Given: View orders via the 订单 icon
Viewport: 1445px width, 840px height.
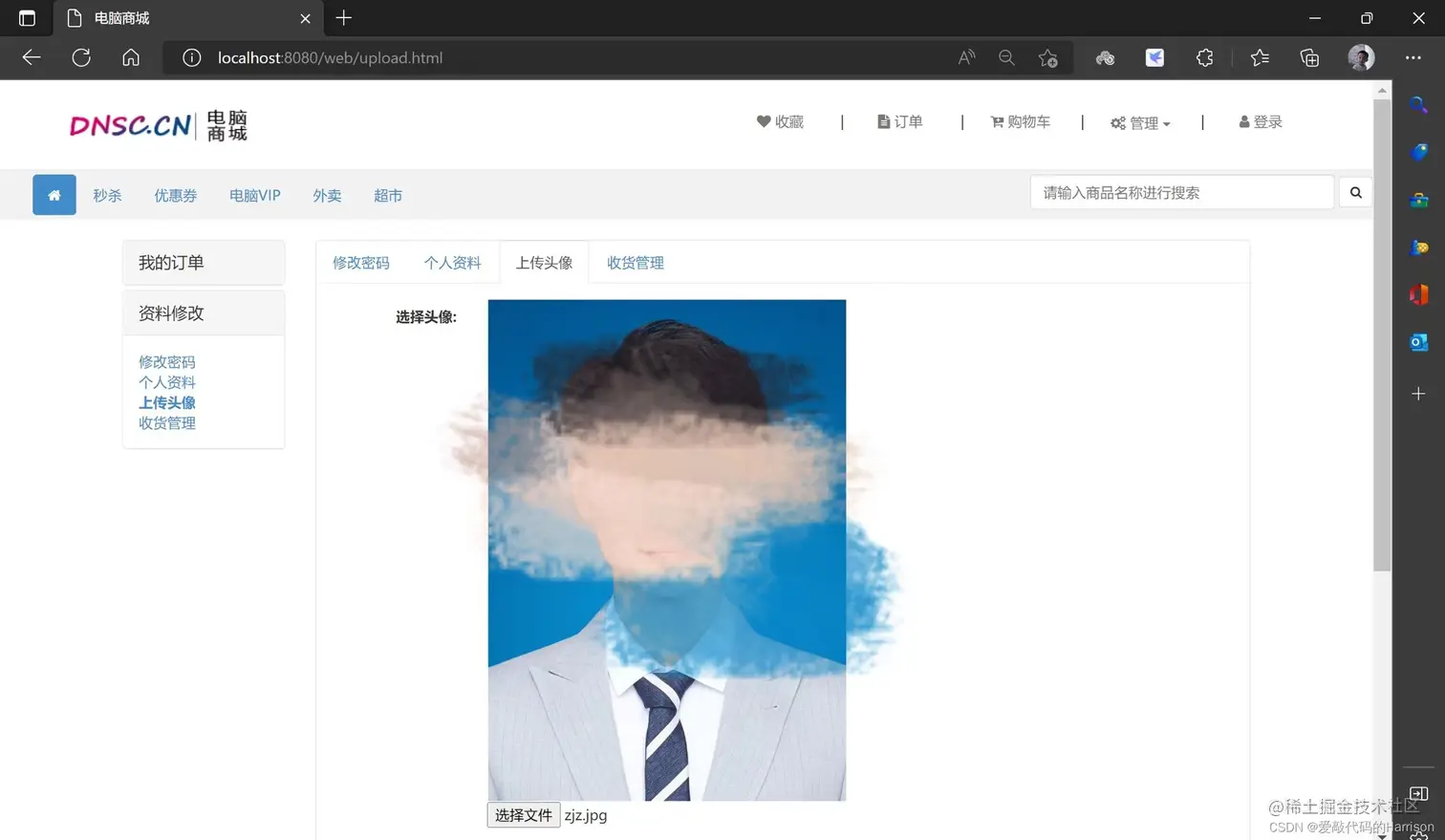Looking at the screenshot, I should 884,121.
